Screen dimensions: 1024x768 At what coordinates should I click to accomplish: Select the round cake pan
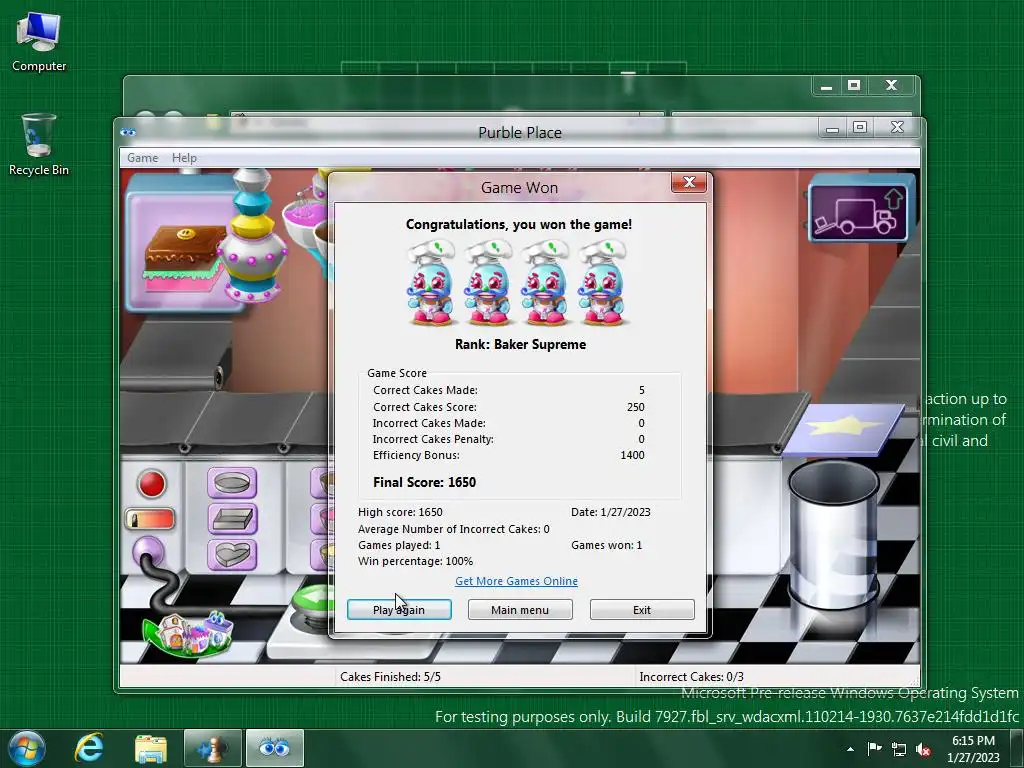click(232, 483)
